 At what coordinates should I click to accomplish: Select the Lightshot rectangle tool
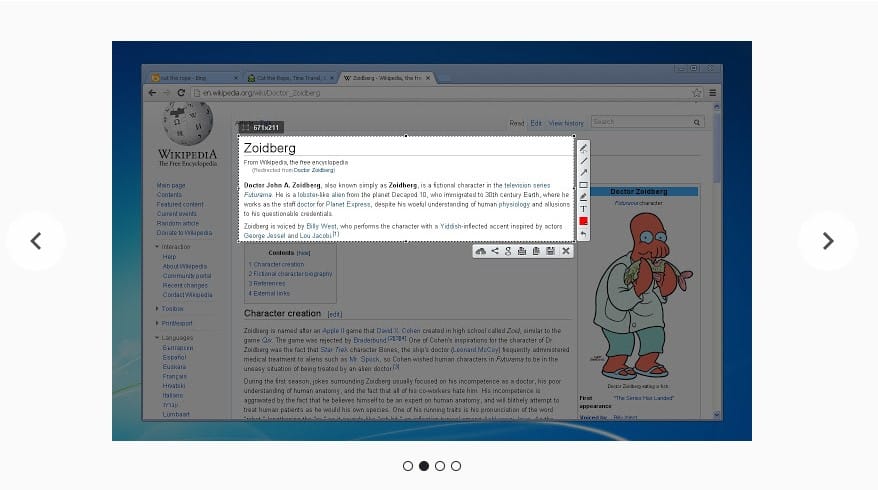click(583, 185)
